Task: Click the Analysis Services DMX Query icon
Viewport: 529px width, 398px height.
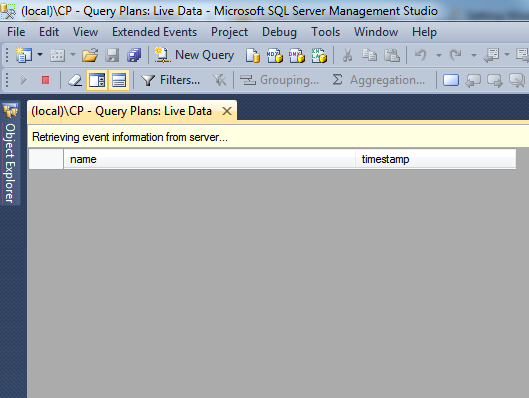Action: click(x=297, y=55)
